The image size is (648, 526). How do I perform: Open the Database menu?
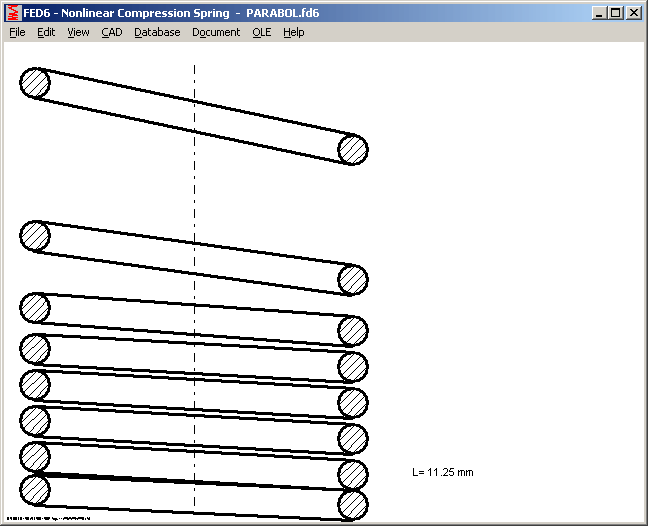(x=157, y=32)
